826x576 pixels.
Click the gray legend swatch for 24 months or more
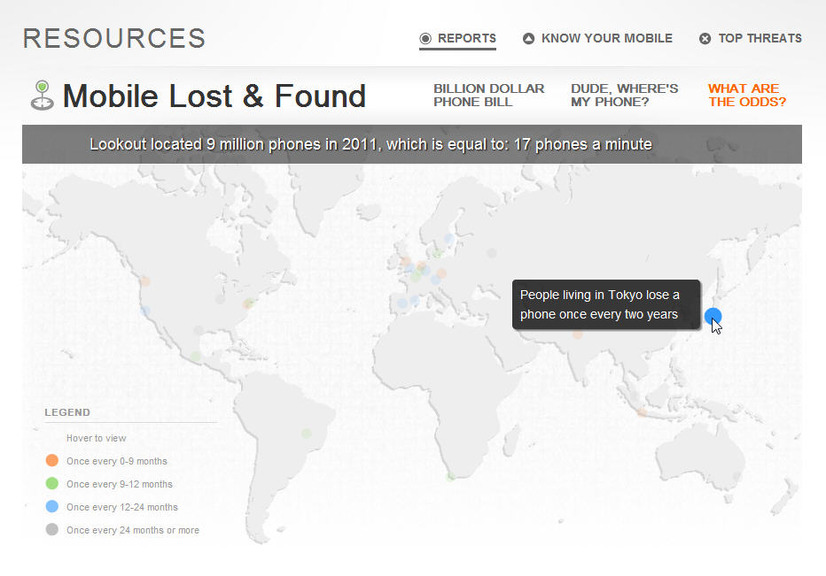52,530
